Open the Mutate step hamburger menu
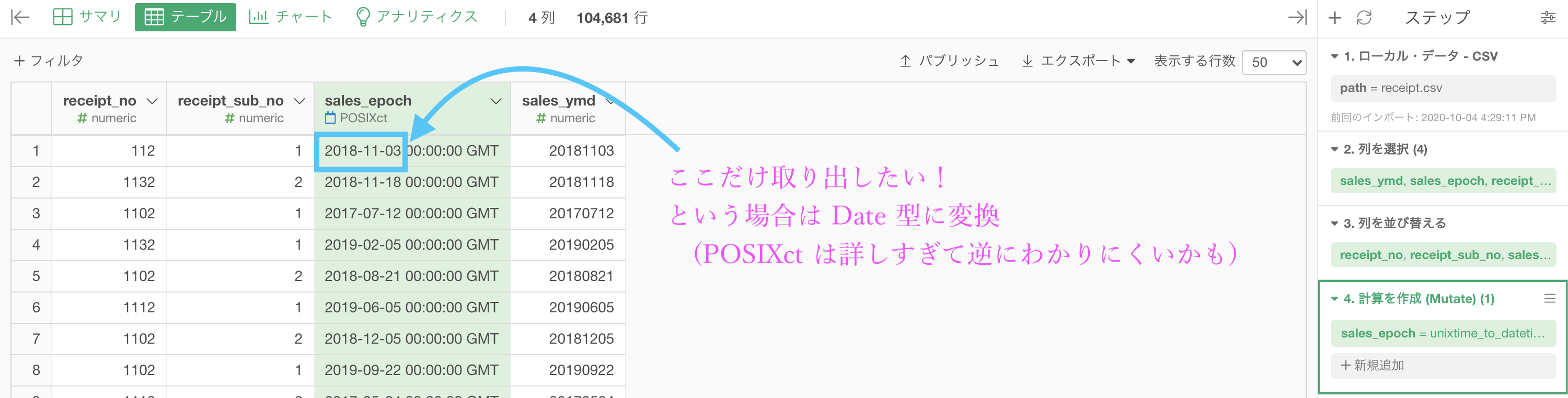Viewport: 1568px width, 398px height. (1550, 298)
